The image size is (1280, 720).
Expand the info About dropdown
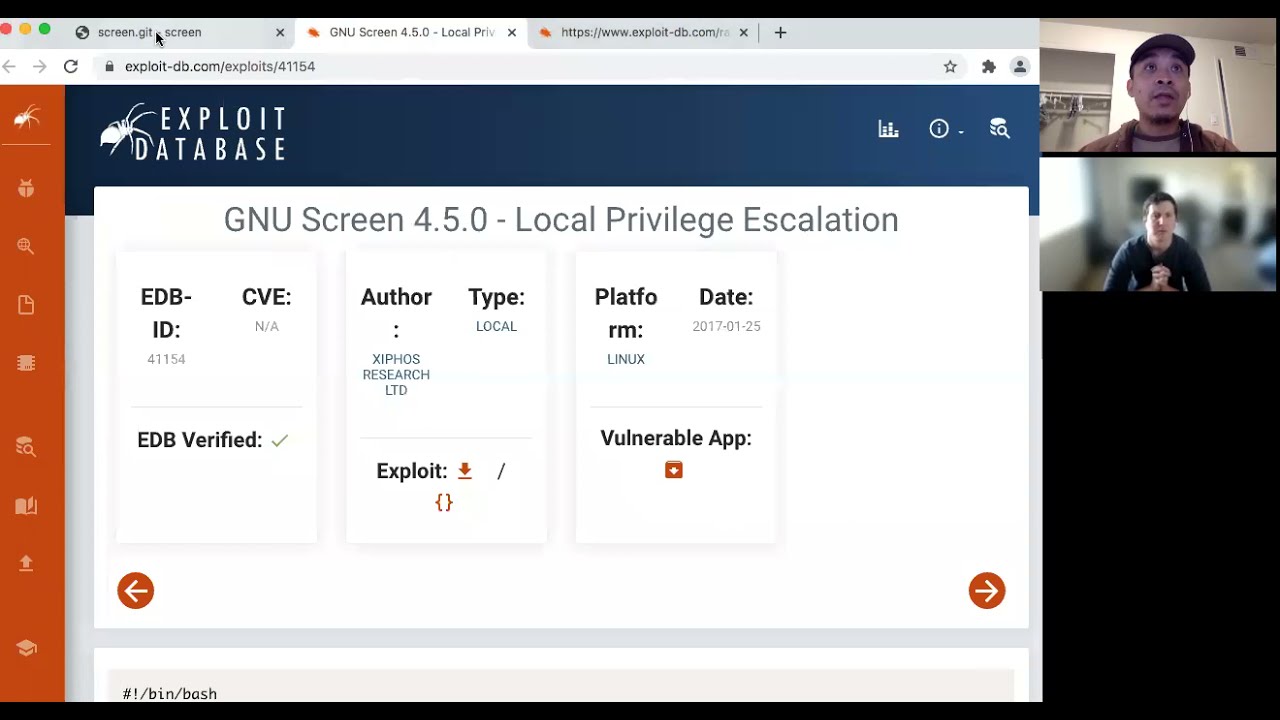pyautogui.click(x=945, y=128)
